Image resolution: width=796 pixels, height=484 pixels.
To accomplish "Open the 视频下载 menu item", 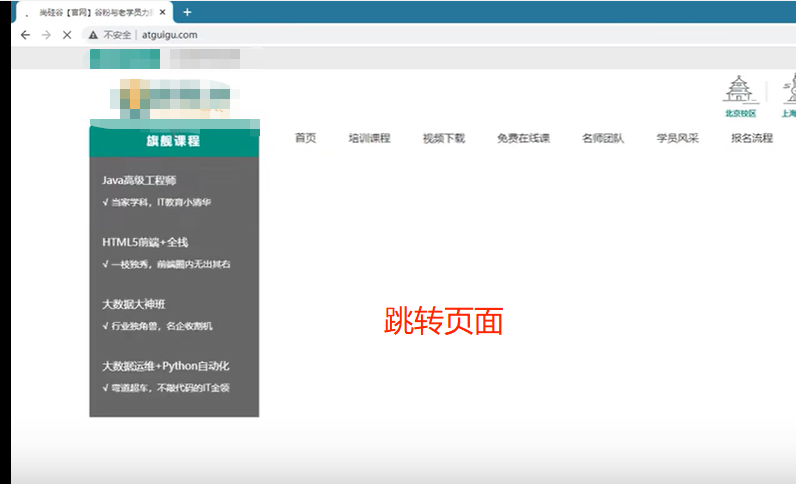I will pos(444,138).
